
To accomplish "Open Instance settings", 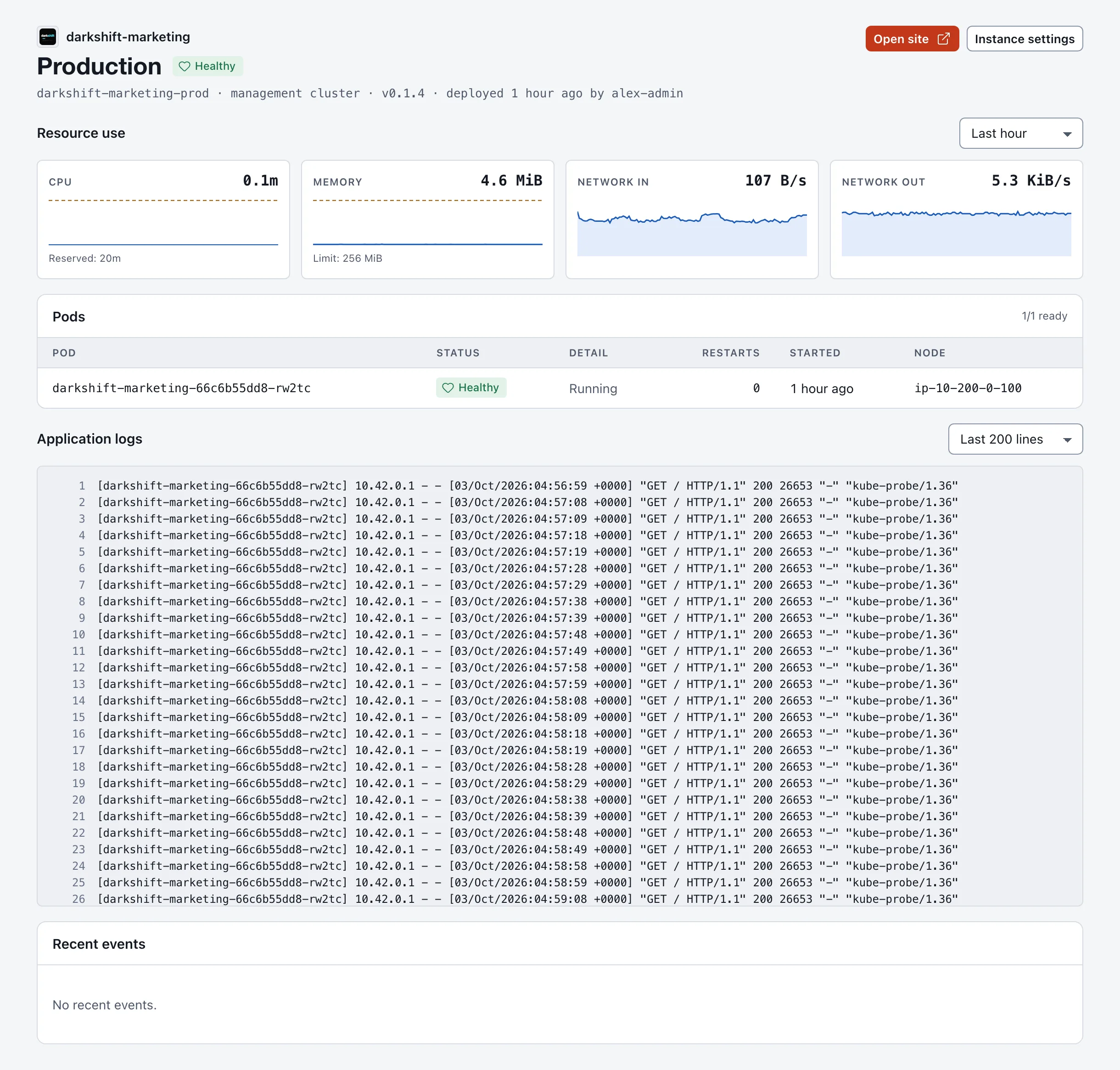I will click(x=1024, y=39).
